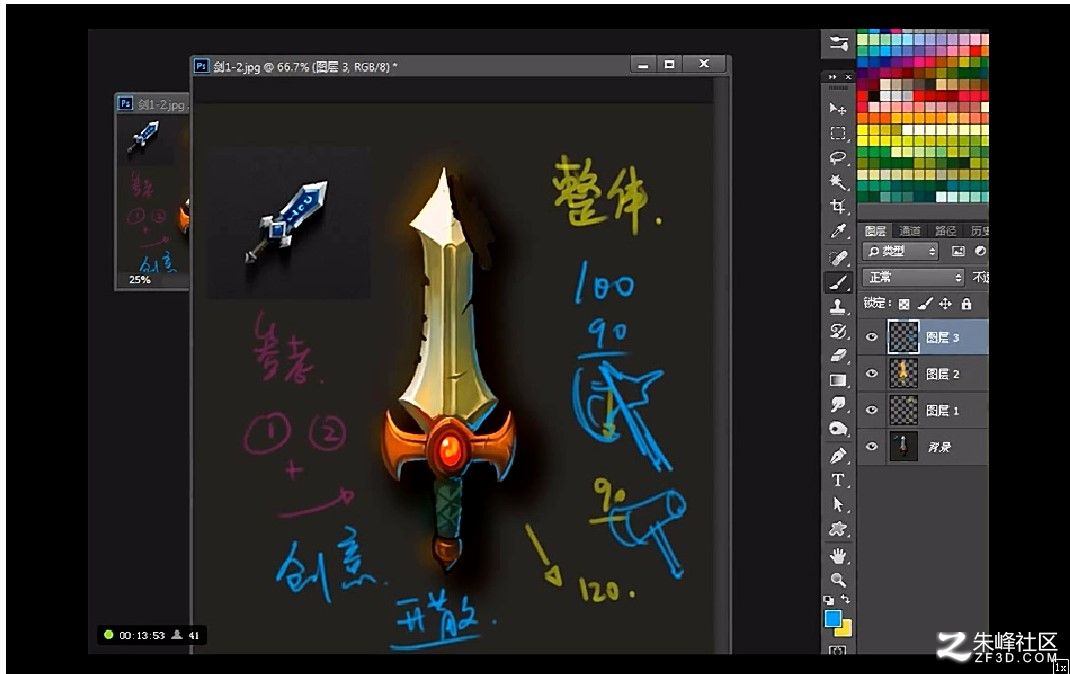Screen dimensions: 1070x674
Task: Close the 剑1-2.jpg @ 66.7% document window
Action: click(x=704, y=64)
